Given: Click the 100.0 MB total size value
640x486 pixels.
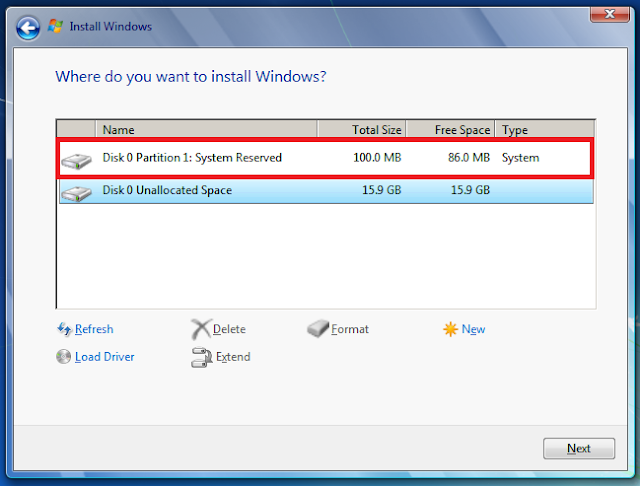Looking at the screenshot, I should (377, 158).
